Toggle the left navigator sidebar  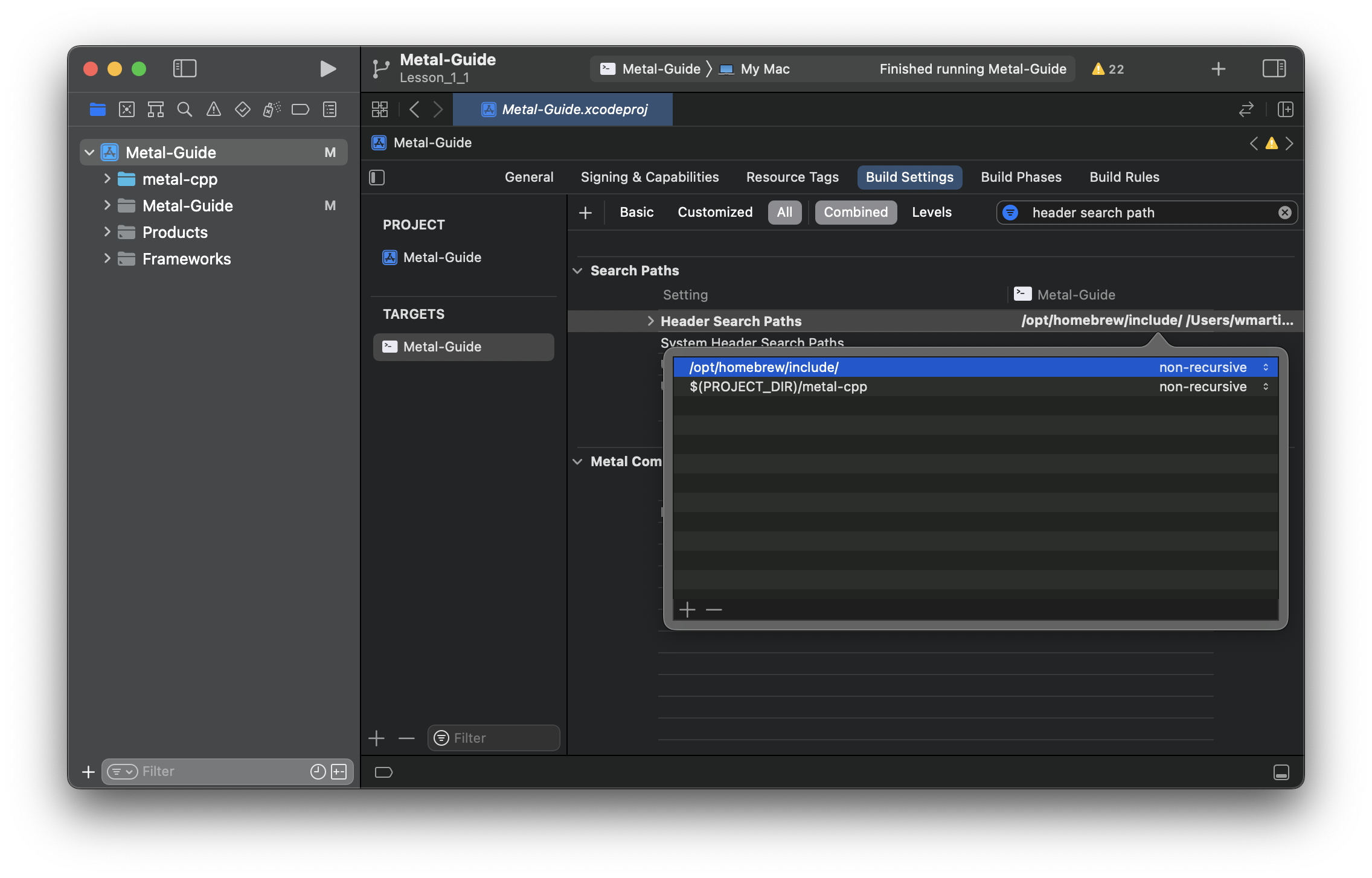(185, 69)
